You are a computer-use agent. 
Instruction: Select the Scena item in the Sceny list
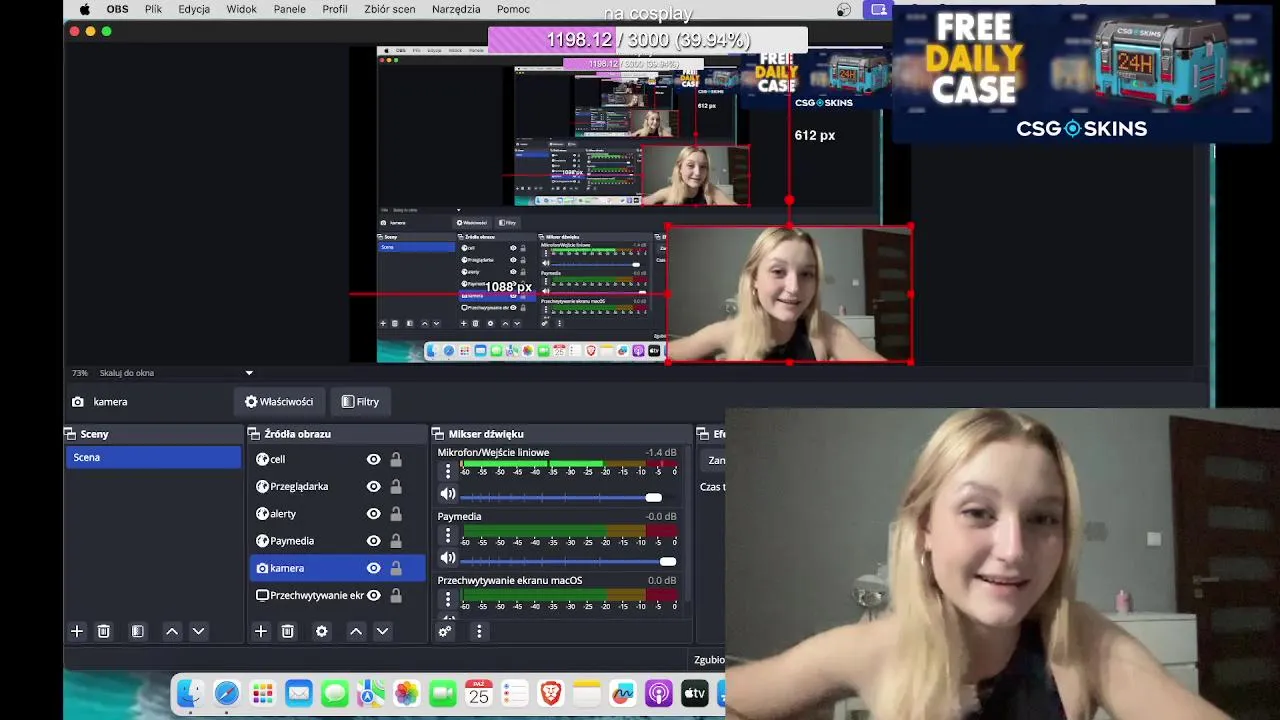click(154, 457)
